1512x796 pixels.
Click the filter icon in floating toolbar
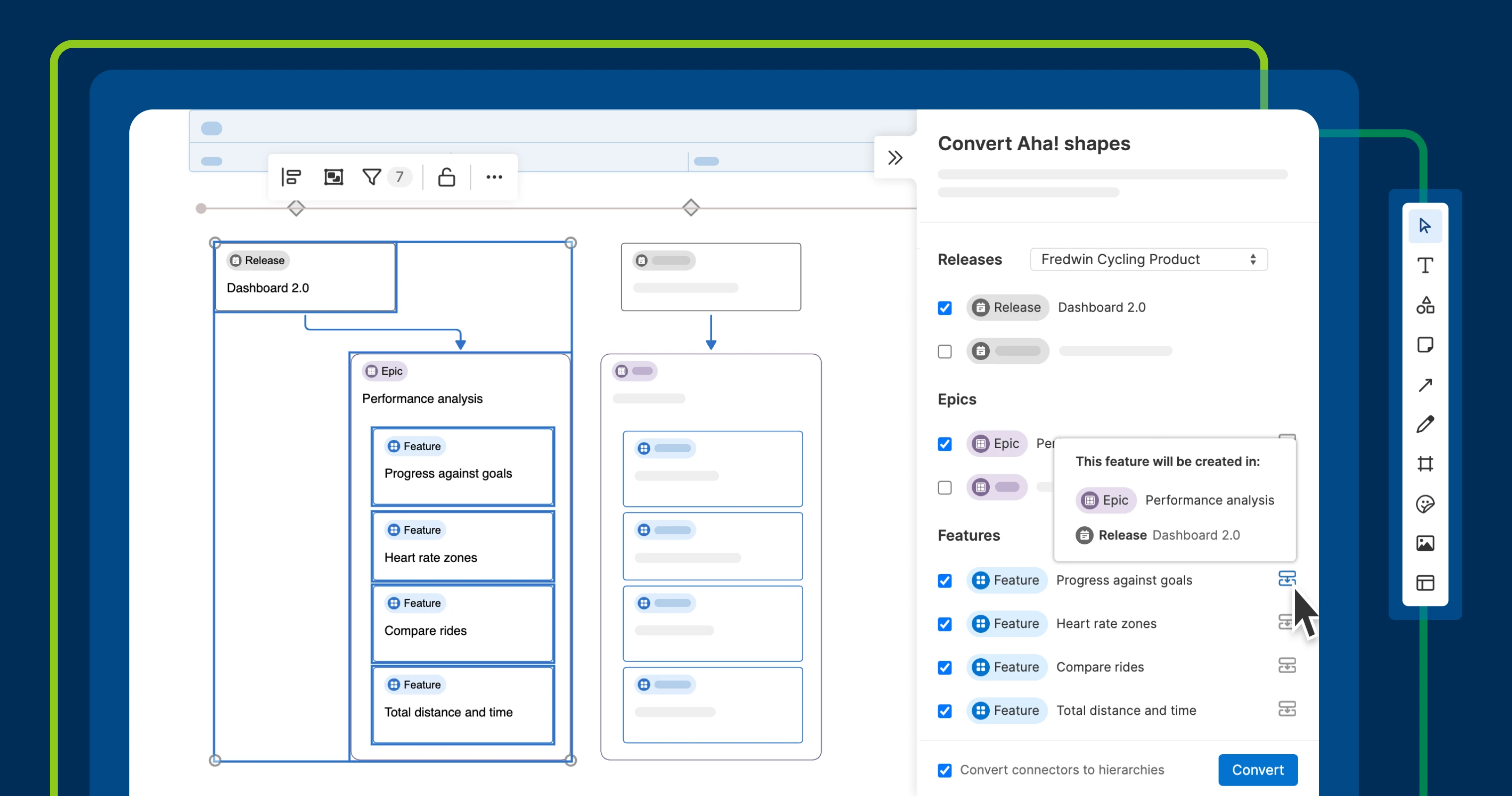[372, 177]
